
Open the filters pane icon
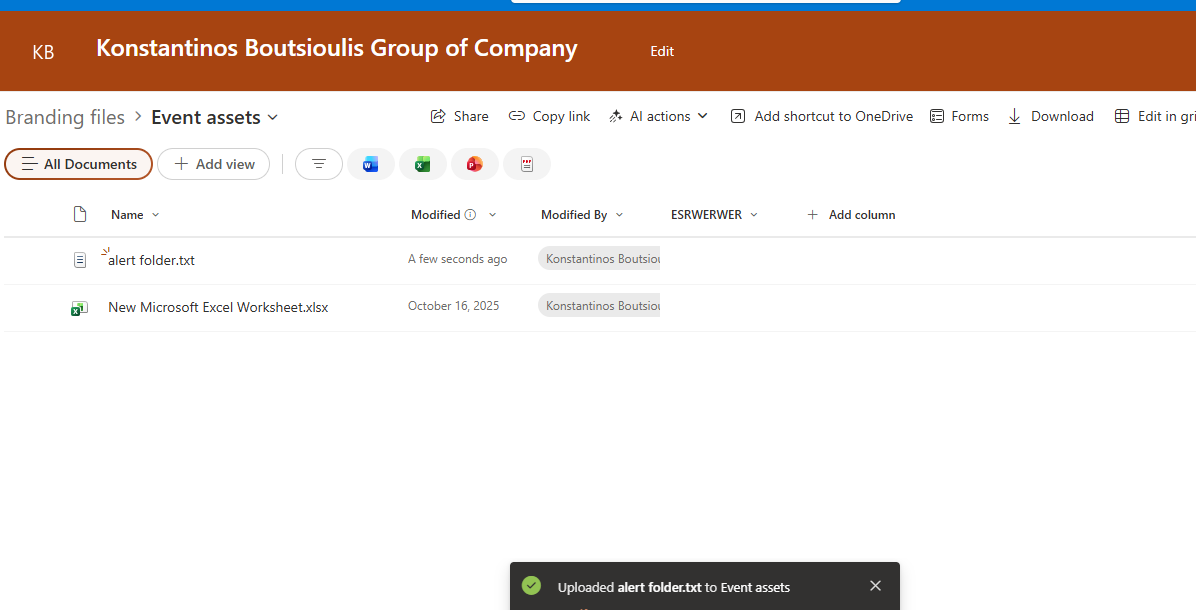pyautogui.click(x=319, y=164)
